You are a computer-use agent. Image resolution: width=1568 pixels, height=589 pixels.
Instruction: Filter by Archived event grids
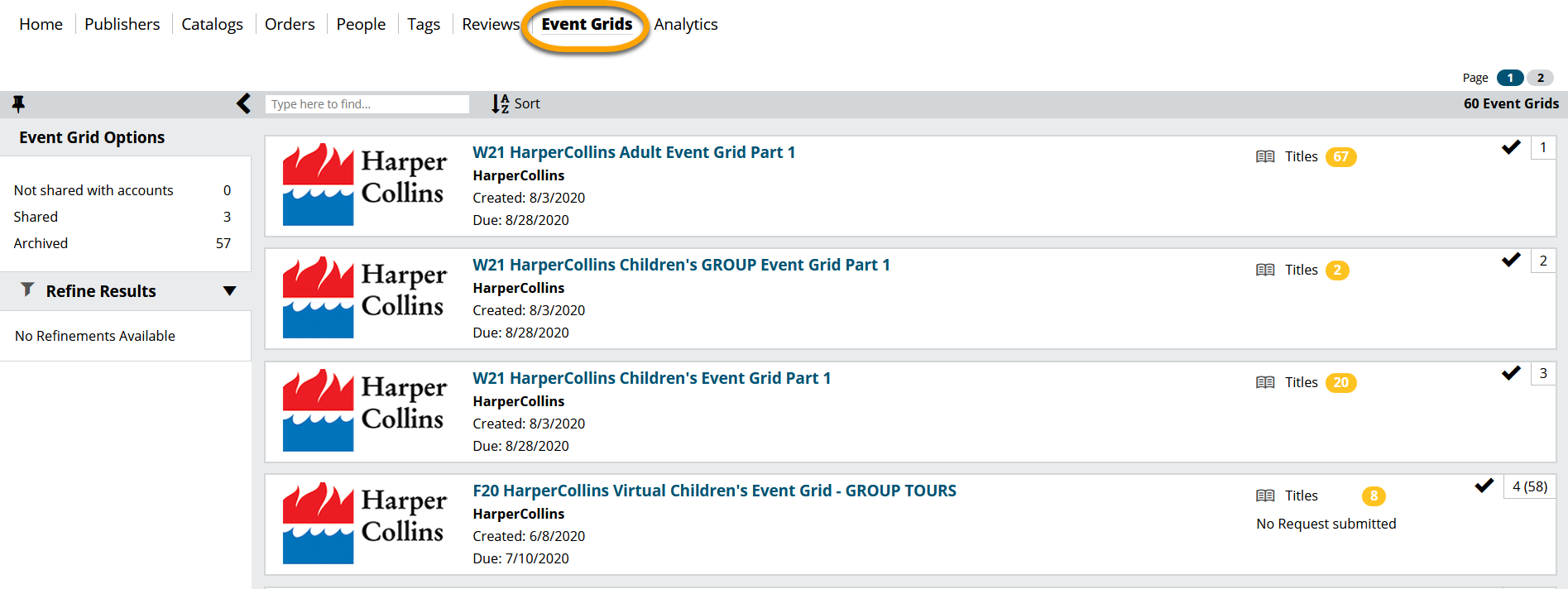click(41, 243)
